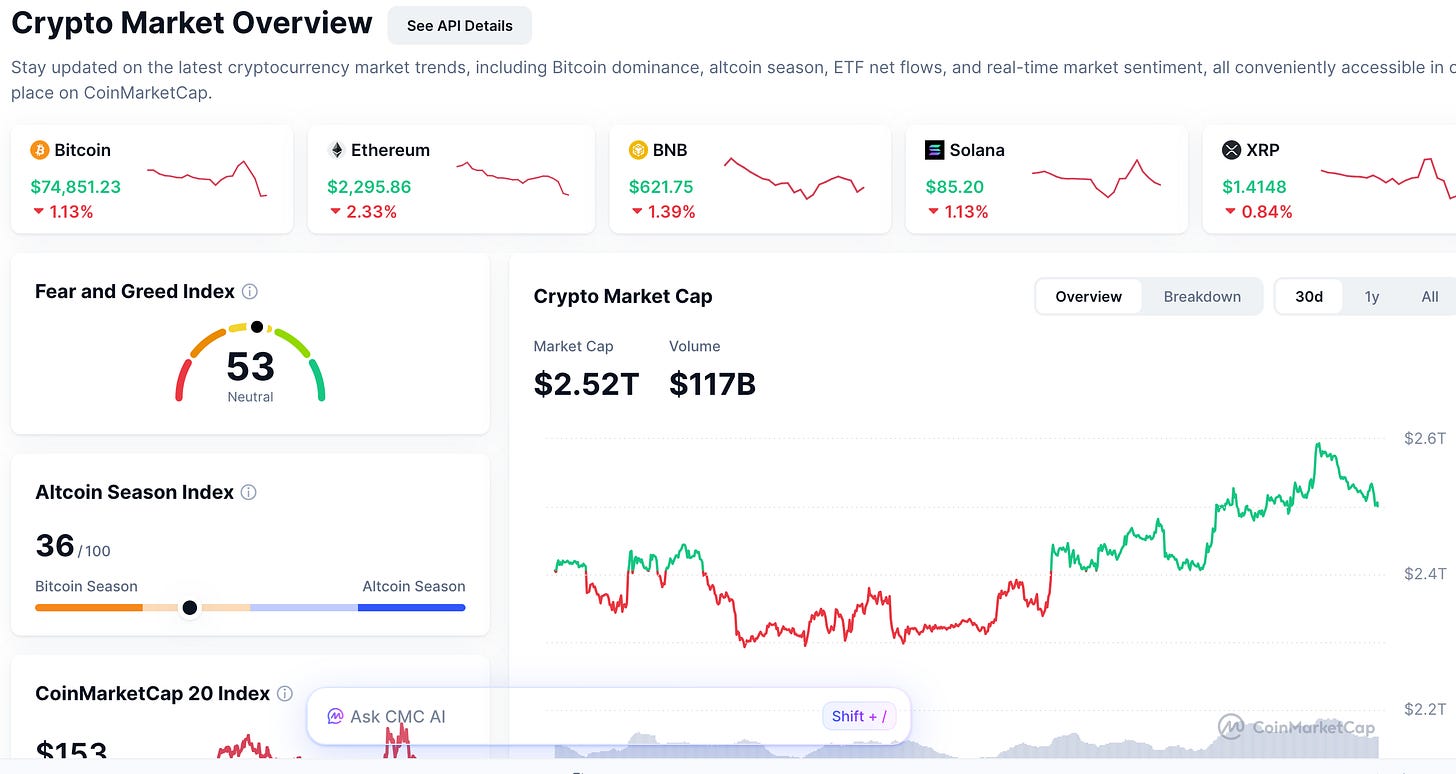Switch chart to Breakdown view
This screenshot has height=774, width=1456.
click(x=1202, y=296)
